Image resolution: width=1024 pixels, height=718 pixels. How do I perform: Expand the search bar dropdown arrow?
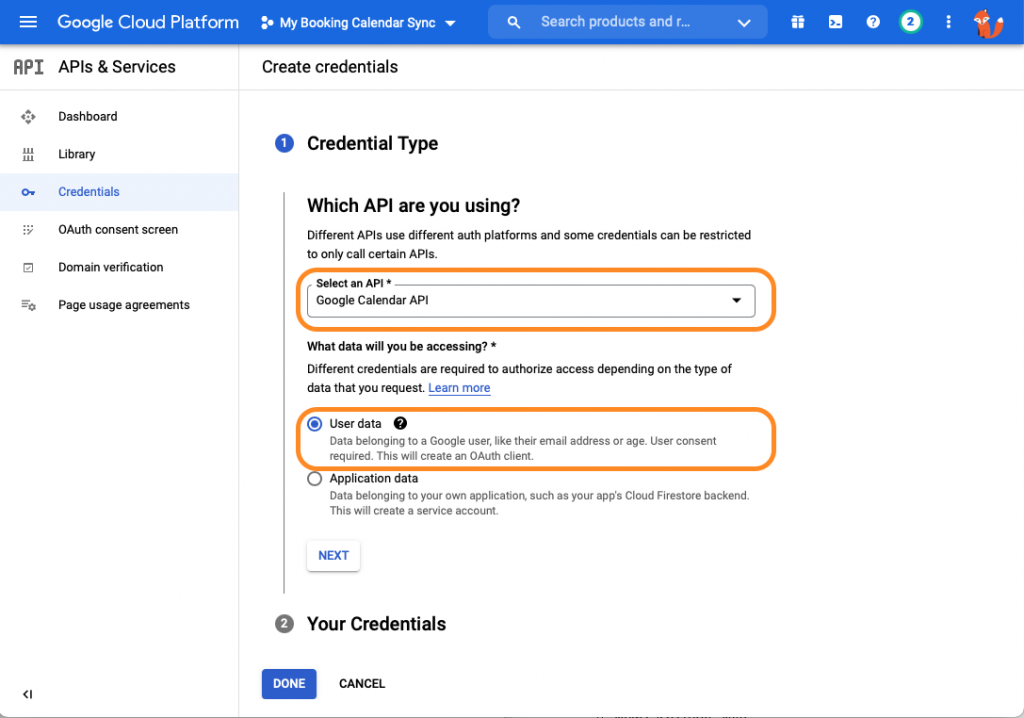[744, 23]
